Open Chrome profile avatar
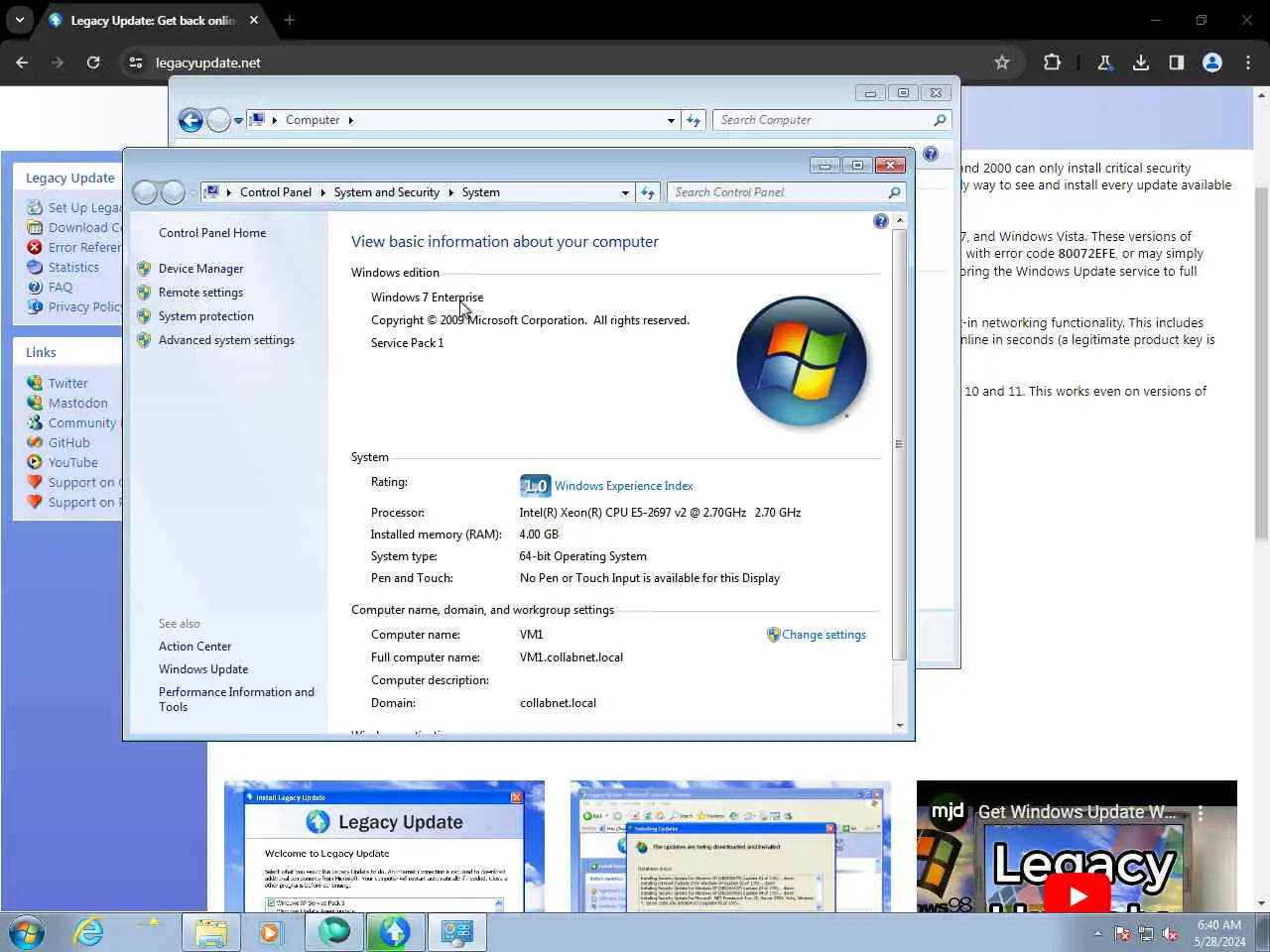The width and height of the screenshot is (1270, 952). (1212, 62)
